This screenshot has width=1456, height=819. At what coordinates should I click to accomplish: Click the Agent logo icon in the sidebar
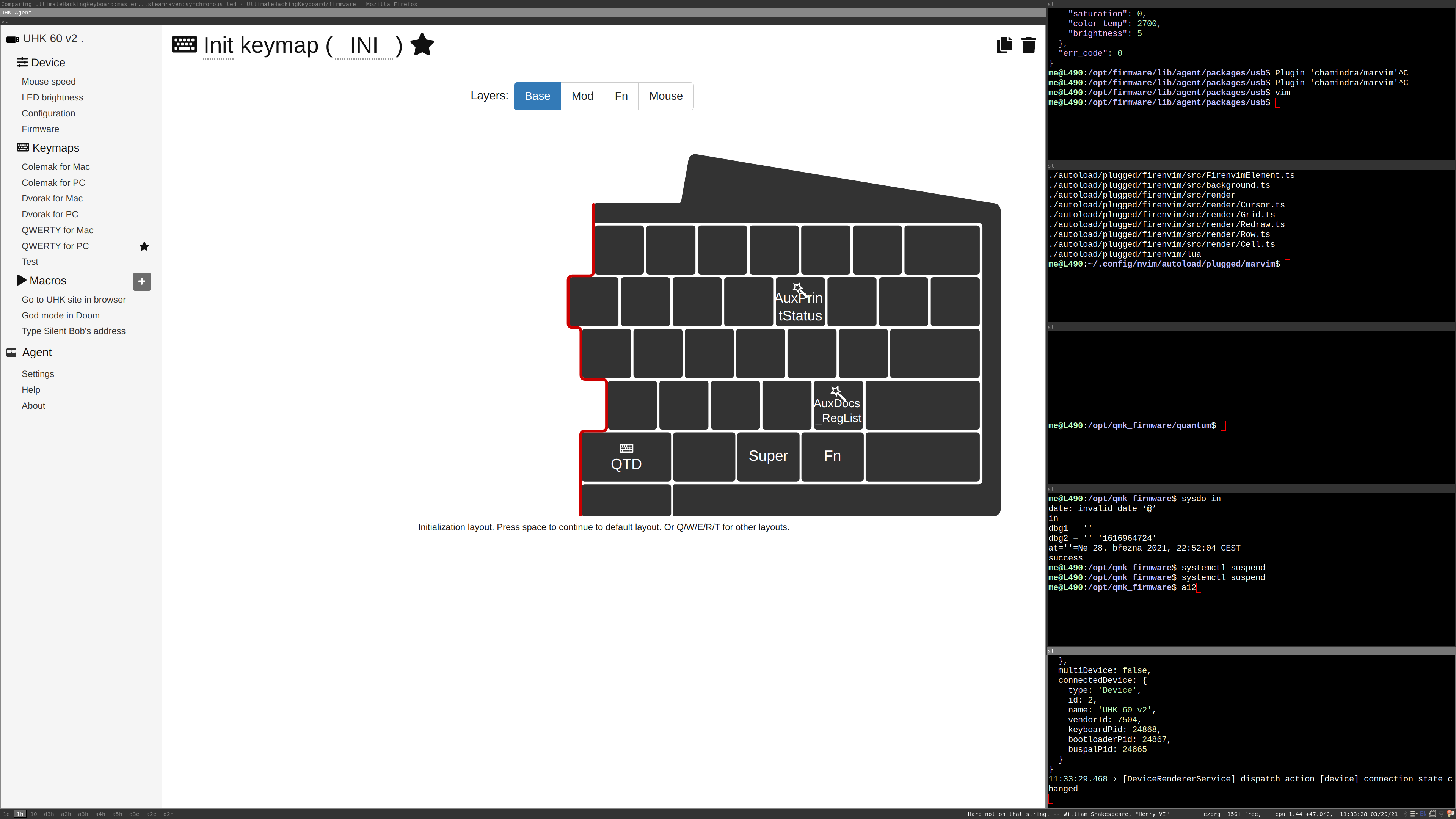[x=11, y=352]
